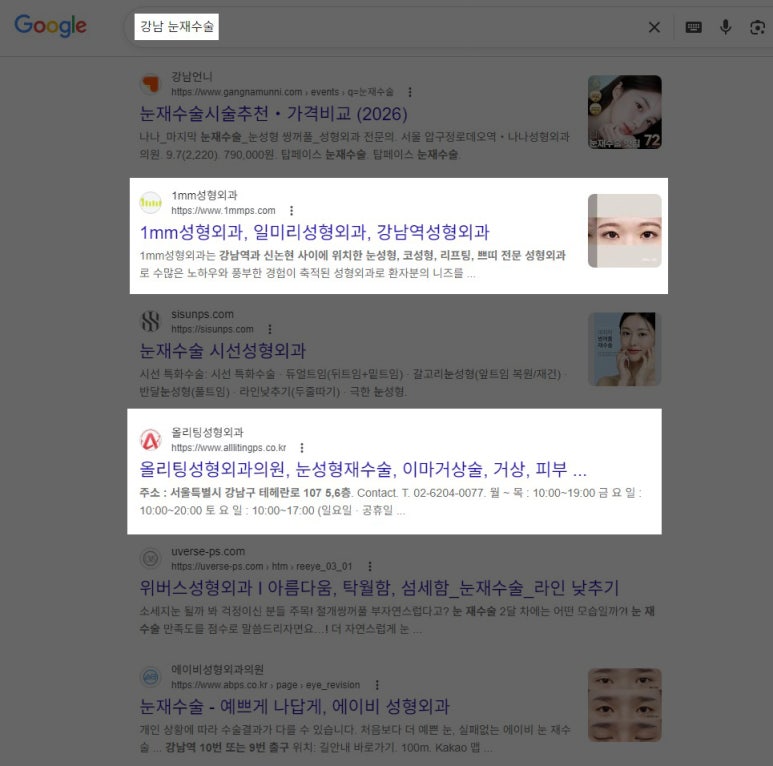The height and width of the screenshot is (766, 773).
Task: Open the 올리팅성형외과의원, 눈성형재수술 result title
Action: (363, 469)
